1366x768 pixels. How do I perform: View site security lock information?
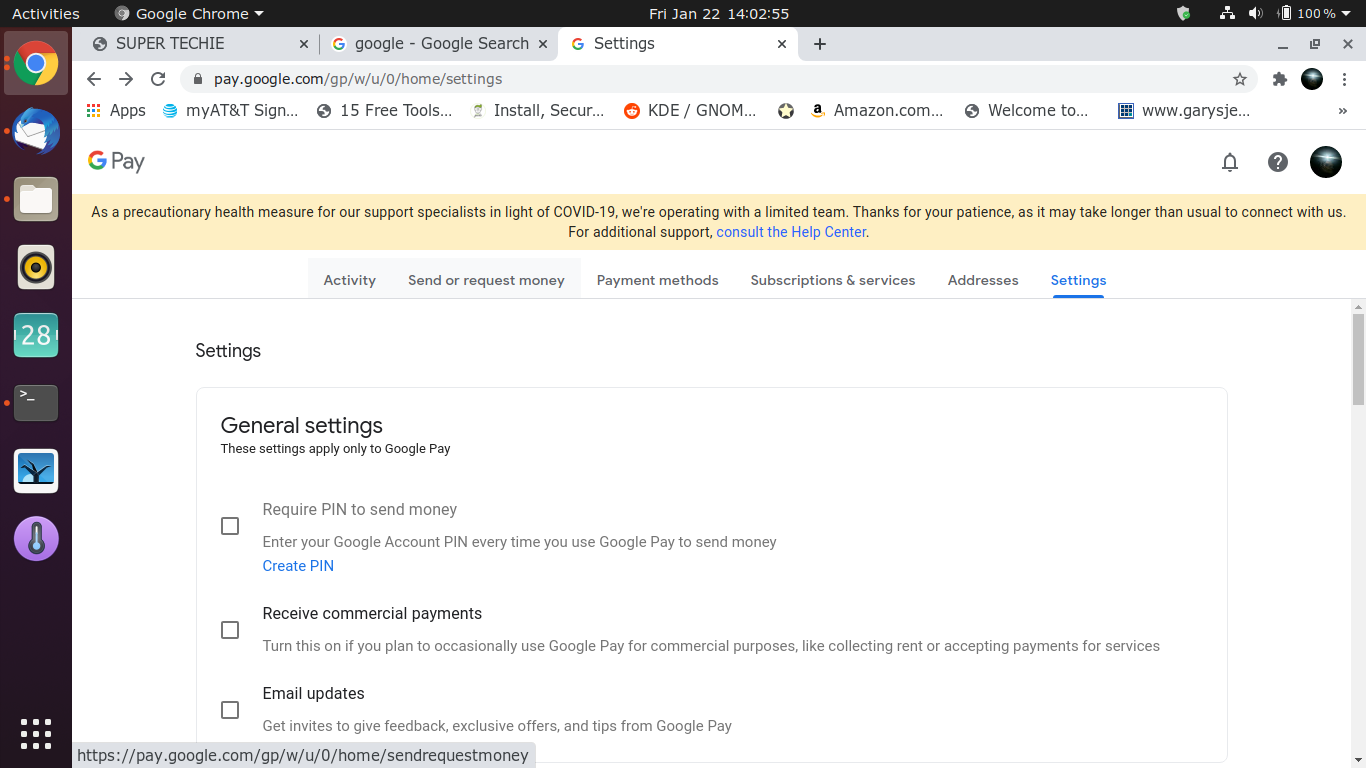tap(197, 79)
